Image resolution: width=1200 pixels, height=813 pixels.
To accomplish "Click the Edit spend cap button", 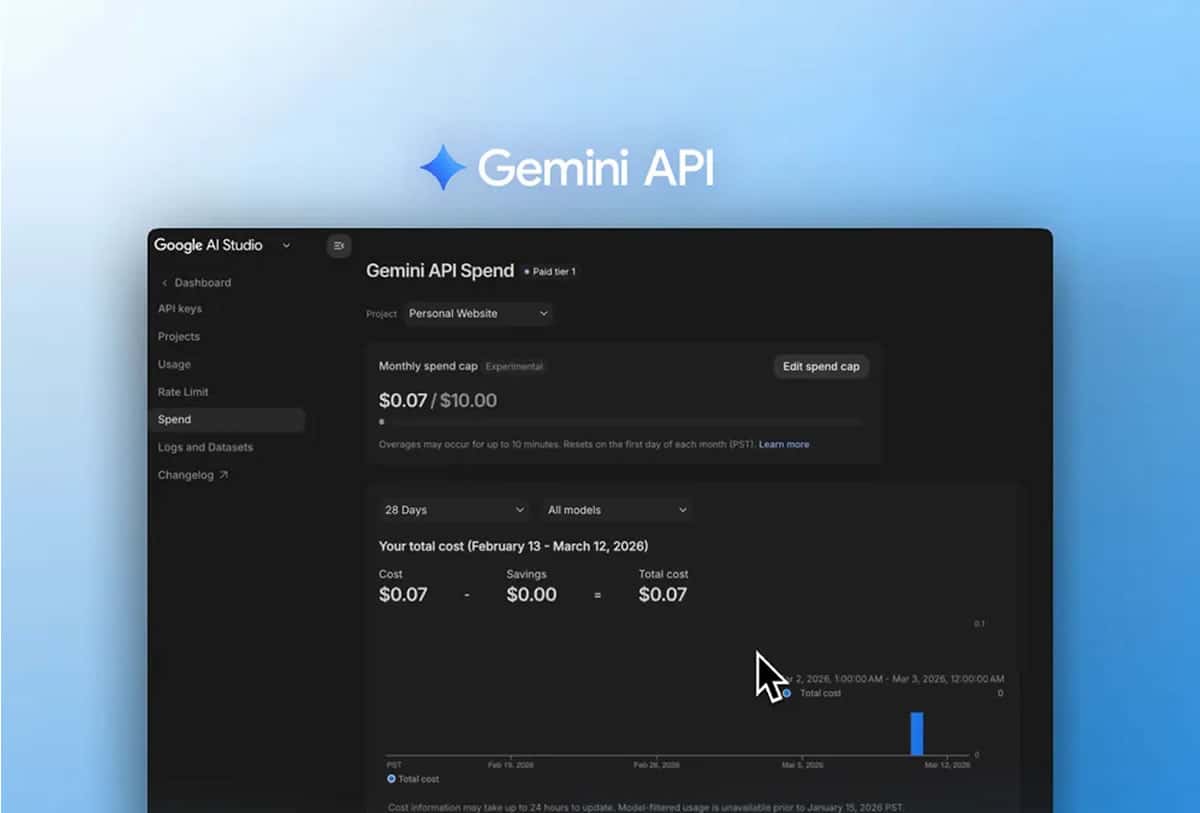I will click(x=821, y=366).
